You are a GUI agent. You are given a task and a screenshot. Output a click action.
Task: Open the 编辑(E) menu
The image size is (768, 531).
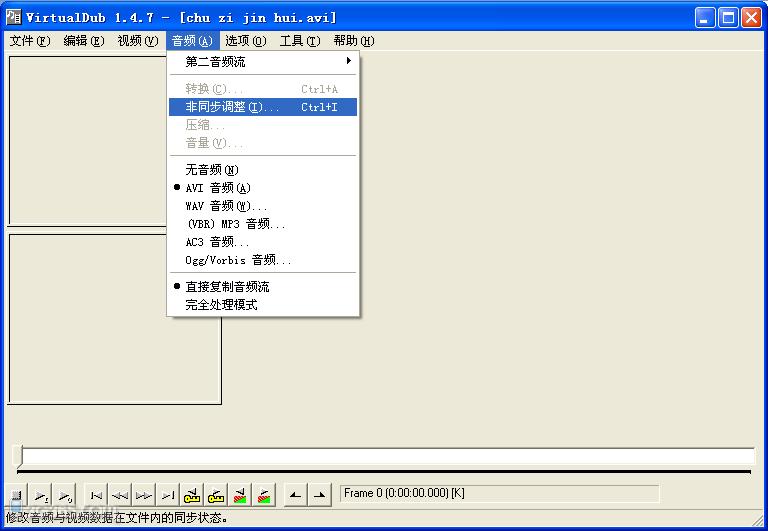(x=84, y=41)
